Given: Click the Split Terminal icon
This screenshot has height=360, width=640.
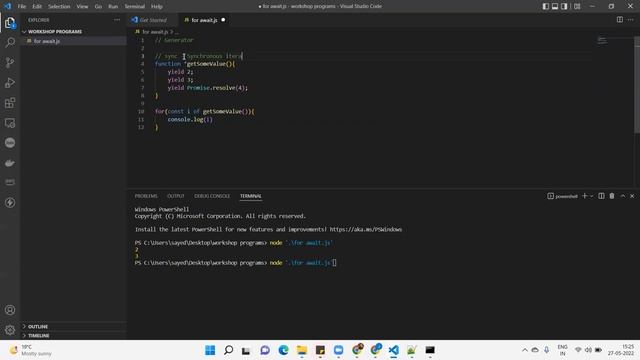Looking at the screenshot, I should (x=601, y=196).
